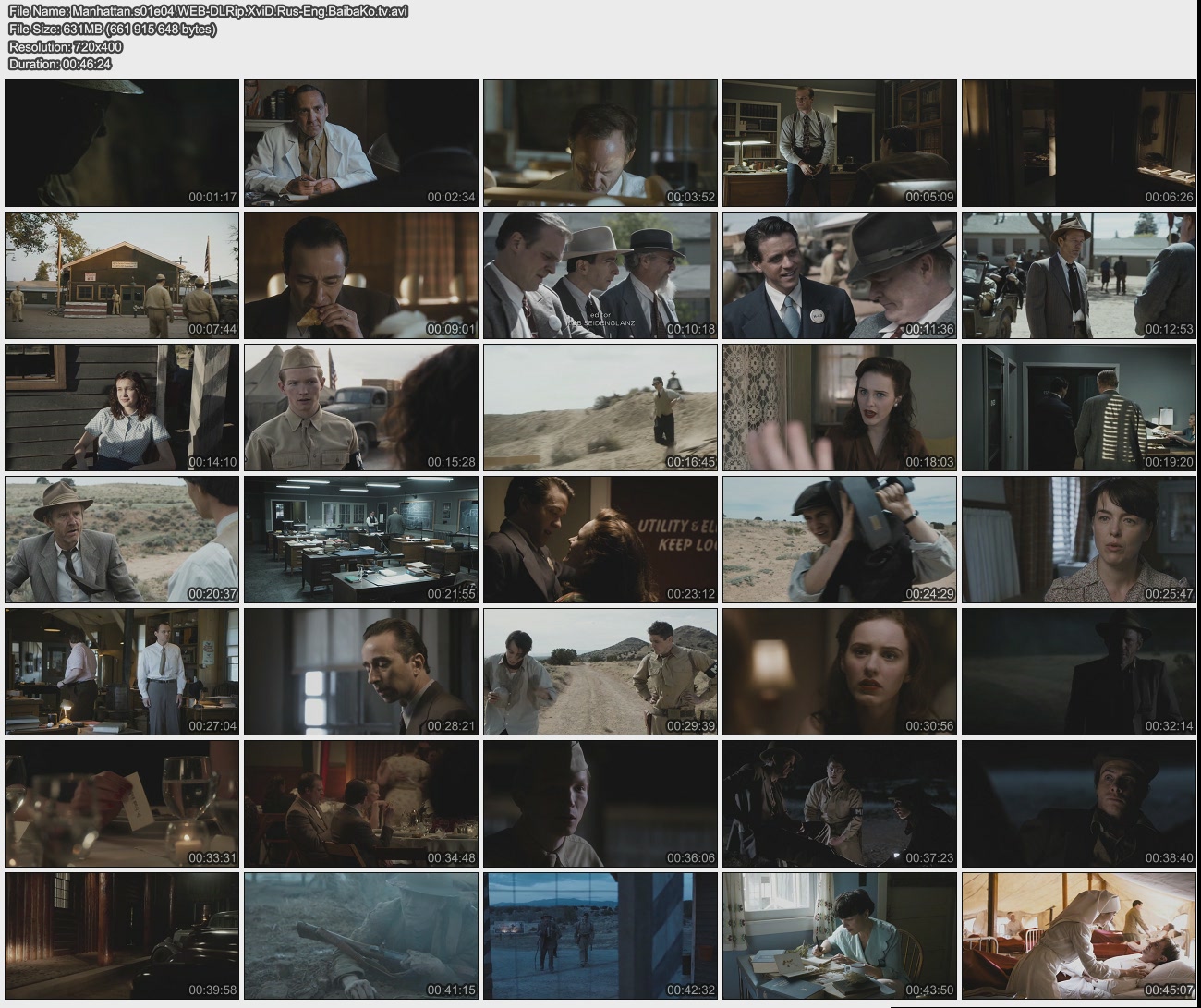This screenshot has height=1008, width=1201.
Task: Click the Duration 00:46:24 text
Action: pos(60,64)
